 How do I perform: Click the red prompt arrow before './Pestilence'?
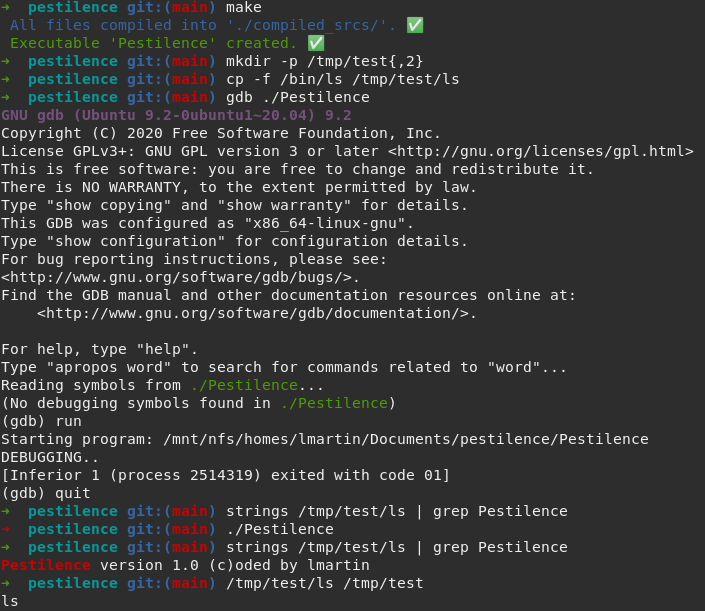click(x=5, y=529)
